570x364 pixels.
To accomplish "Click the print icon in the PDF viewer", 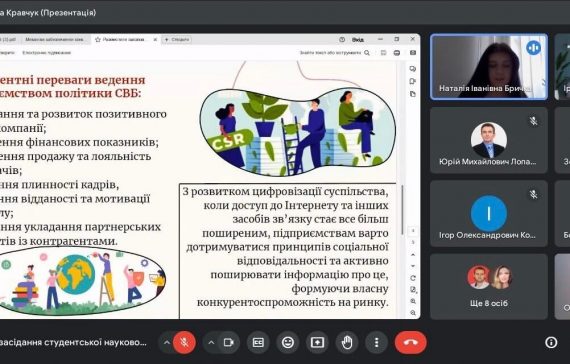I will [x=397, y=53].
